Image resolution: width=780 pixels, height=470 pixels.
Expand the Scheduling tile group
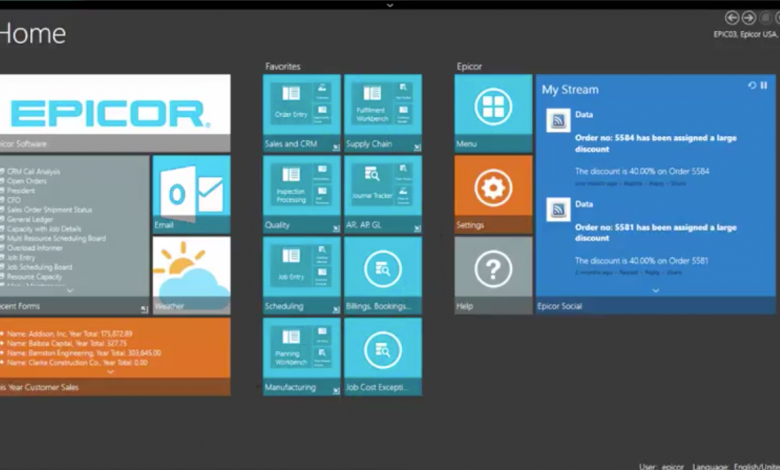tap(336, 309)
